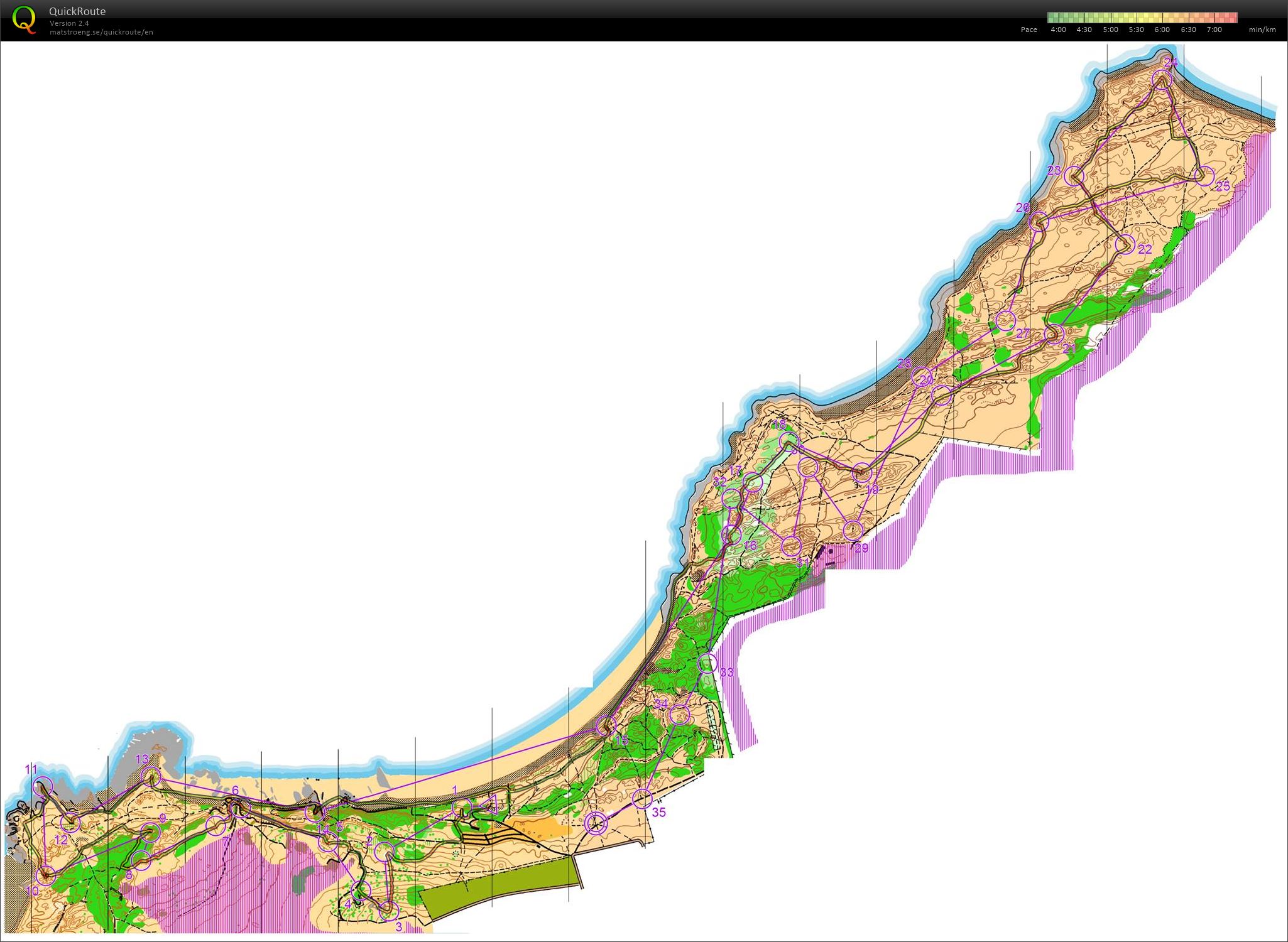Click control circle 11
Screen dimensions: 1288x942
coord(43,786)
